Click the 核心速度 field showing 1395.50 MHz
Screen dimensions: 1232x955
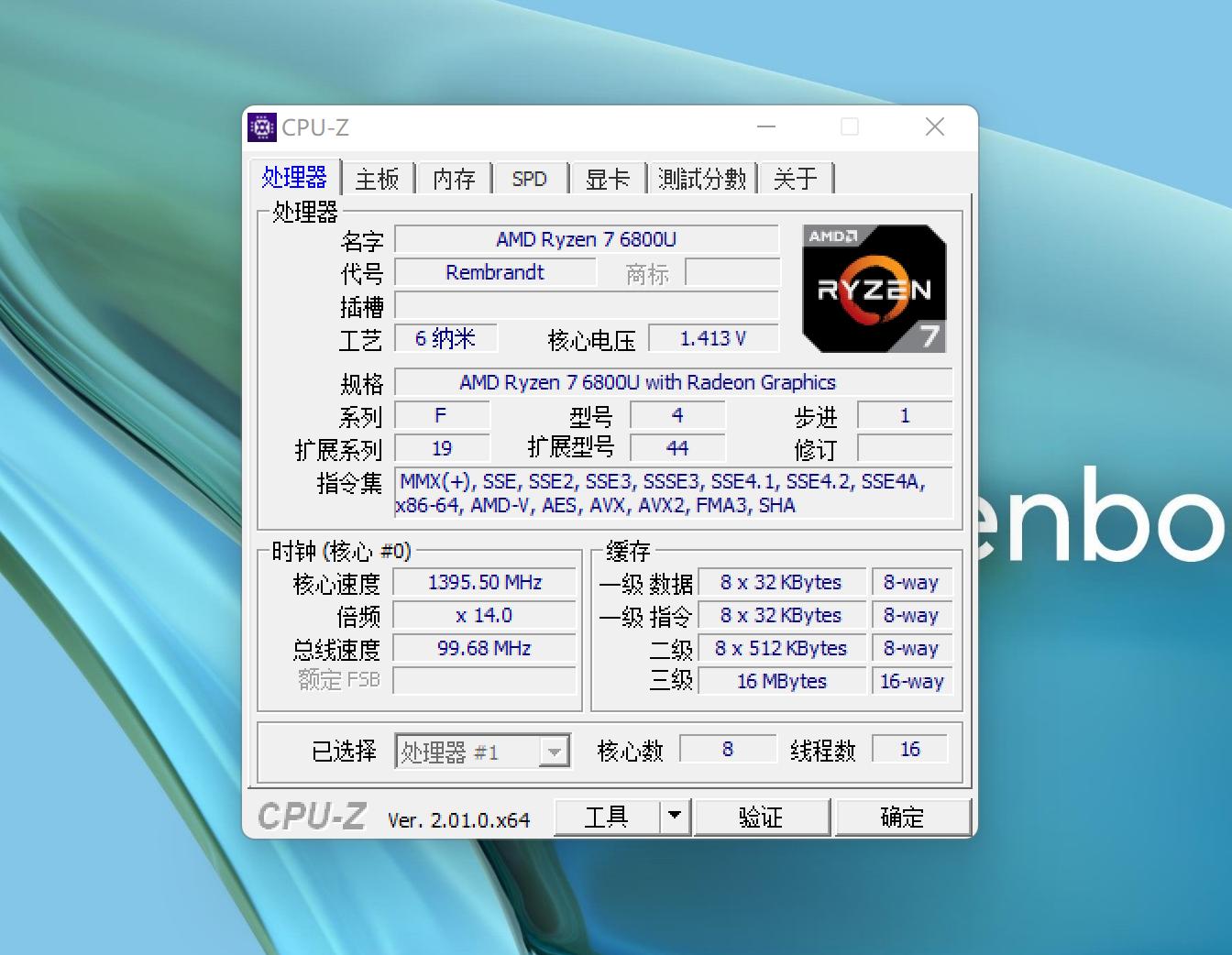pyautogui.click(x=484, y=582)
